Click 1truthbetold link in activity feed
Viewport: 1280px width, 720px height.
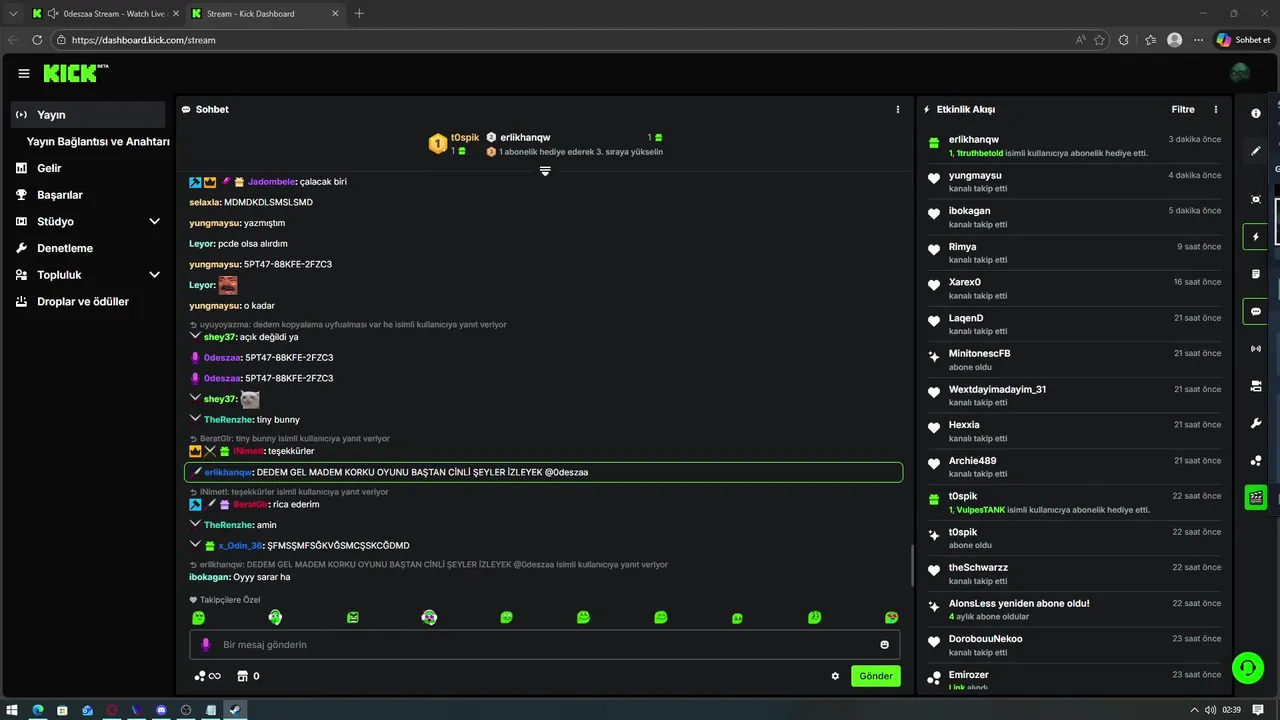pyautogui.click(x=980, y=153)
